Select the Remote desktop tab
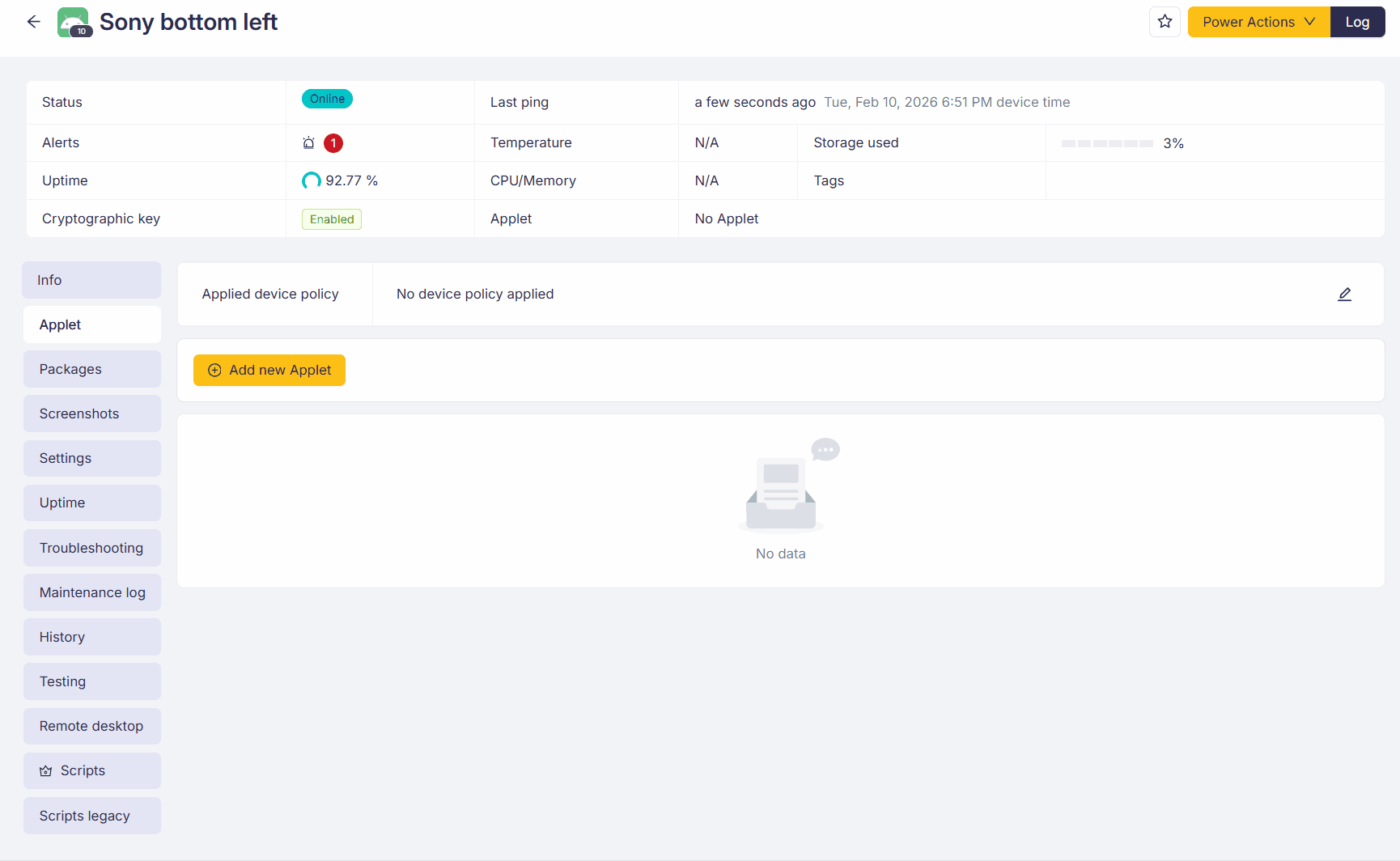This screenshot has height=861, width=1400. [x=91, y=726]
